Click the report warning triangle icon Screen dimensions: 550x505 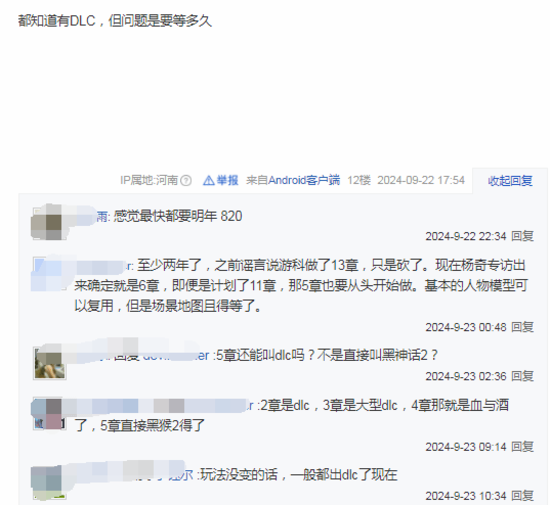208,180
